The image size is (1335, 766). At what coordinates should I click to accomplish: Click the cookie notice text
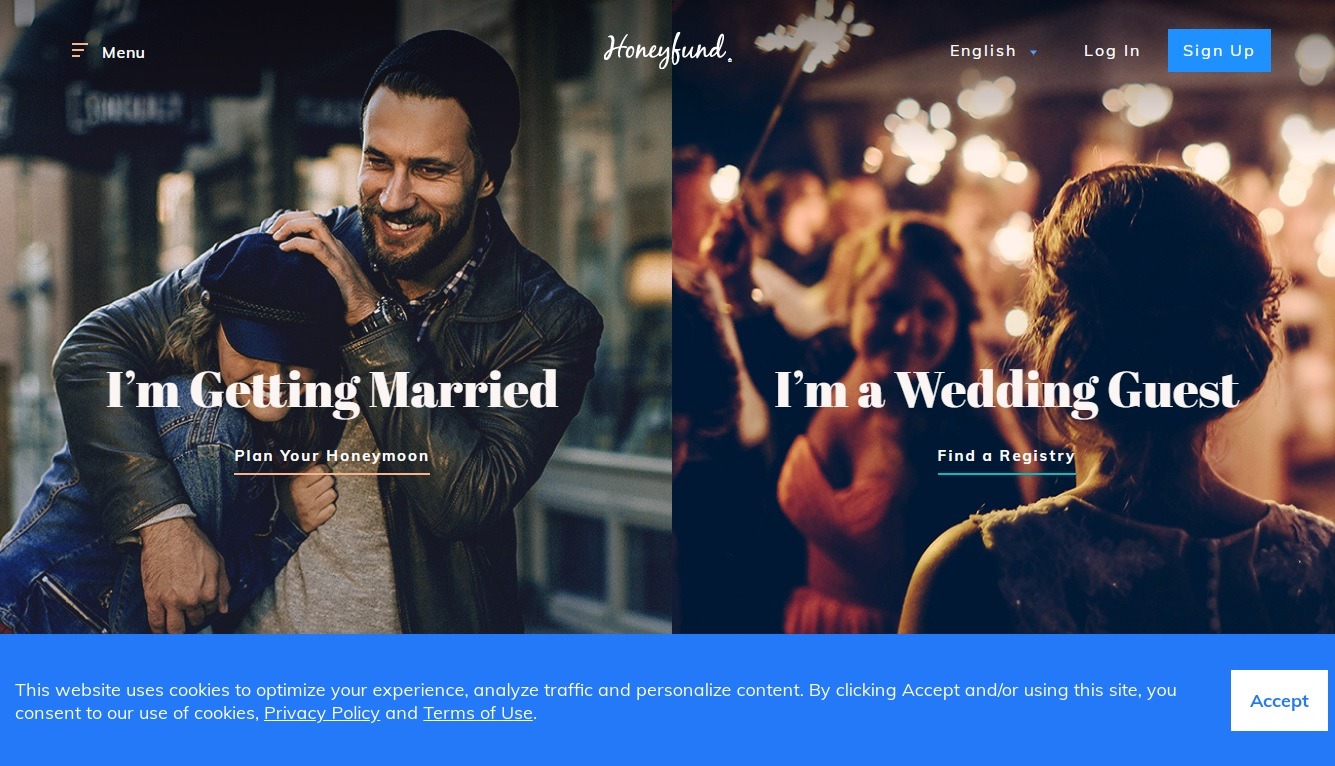click(x=596, y=701)
